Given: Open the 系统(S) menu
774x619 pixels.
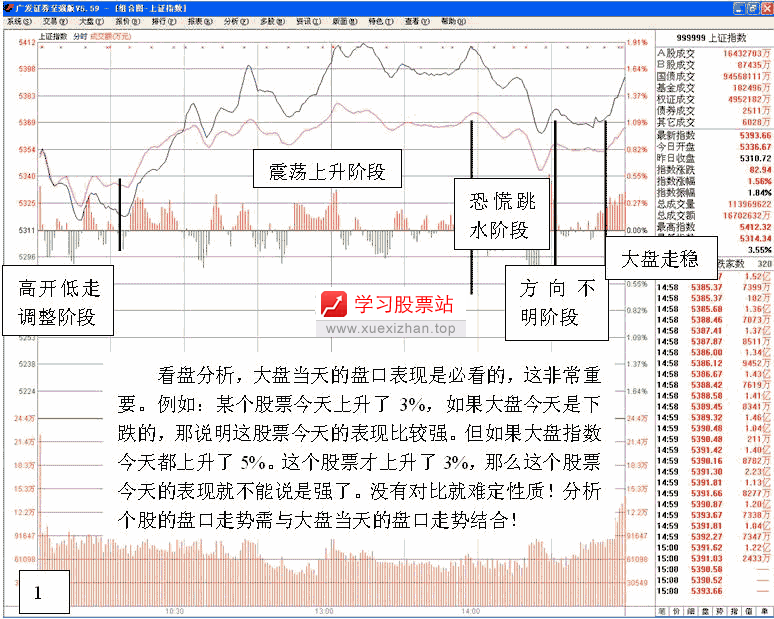Looking at the screenshot, I should coord(19,21).
